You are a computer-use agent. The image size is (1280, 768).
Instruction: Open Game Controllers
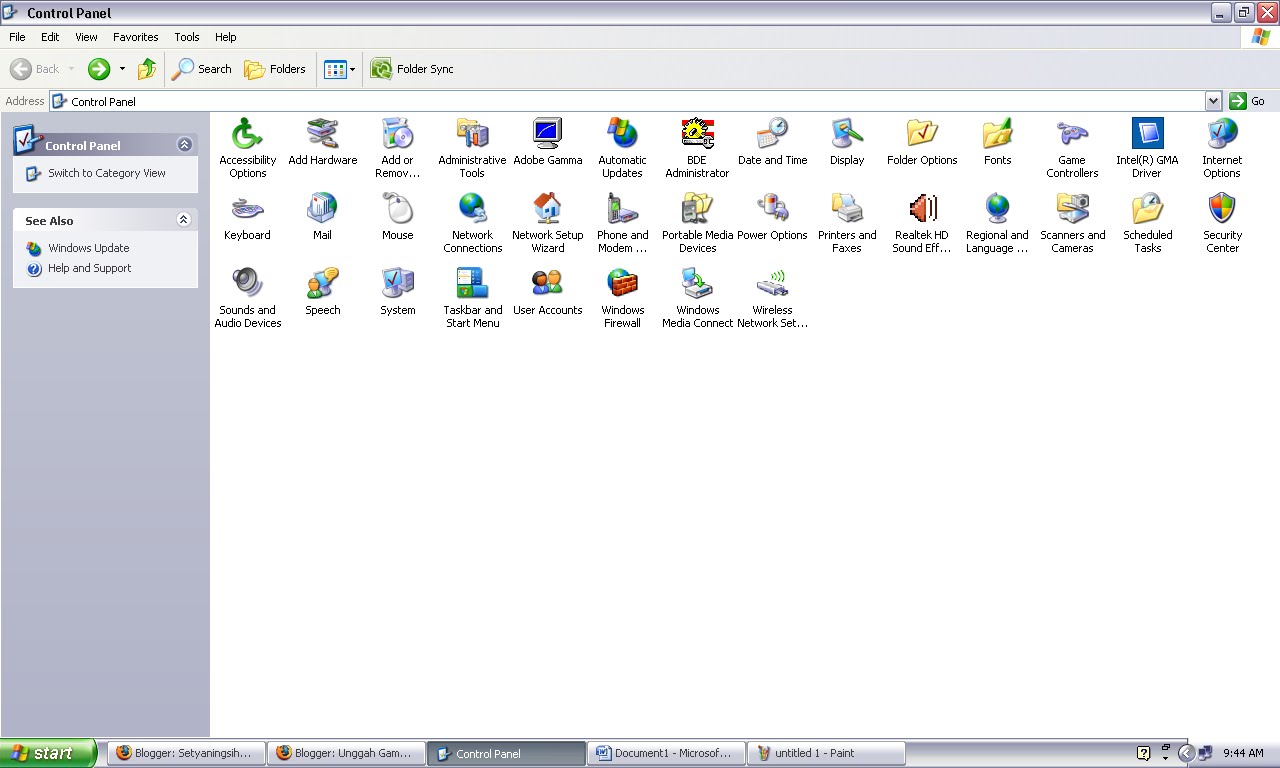(1072, 147)
